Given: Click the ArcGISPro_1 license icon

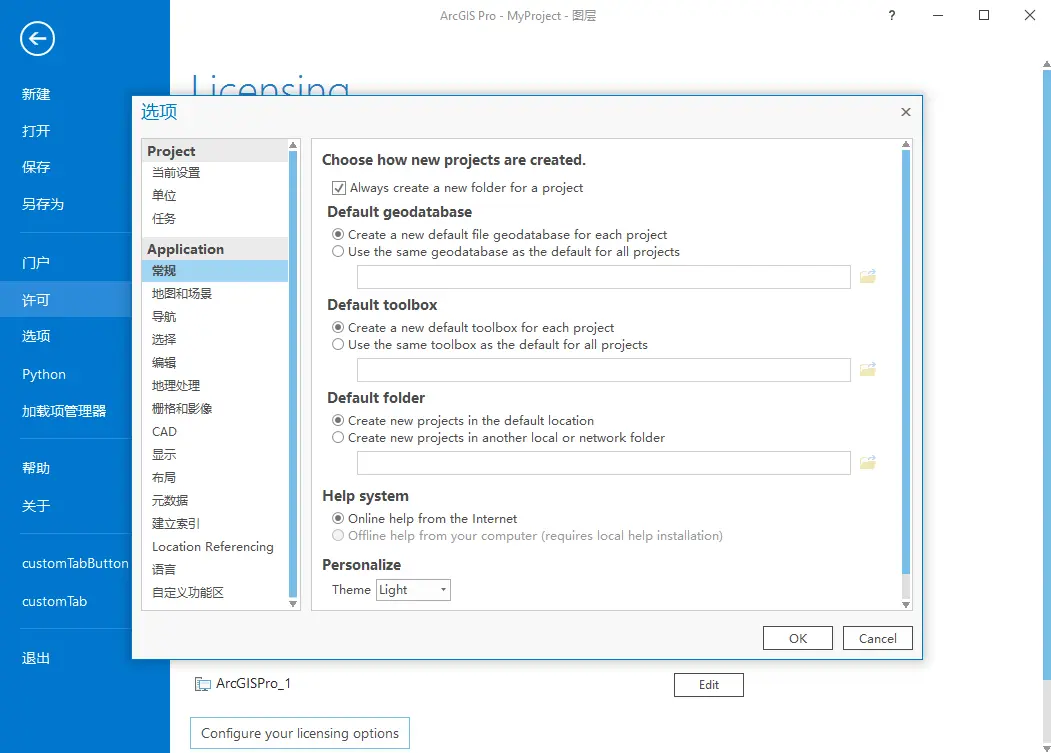Looking at the screenshot, I should pyautogui.click(x=202, y=684).
